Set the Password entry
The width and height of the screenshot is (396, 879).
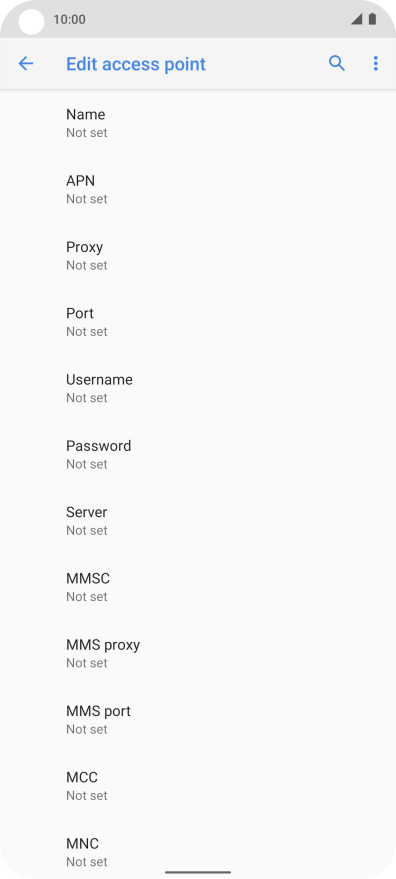point(198,454)
